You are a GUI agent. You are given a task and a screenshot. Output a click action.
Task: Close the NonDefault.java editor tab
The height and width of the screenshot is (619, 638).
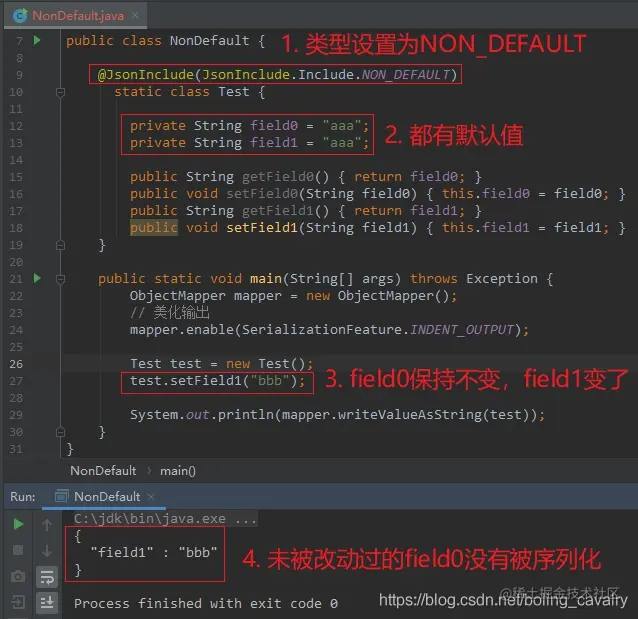(x=135, y=15)
